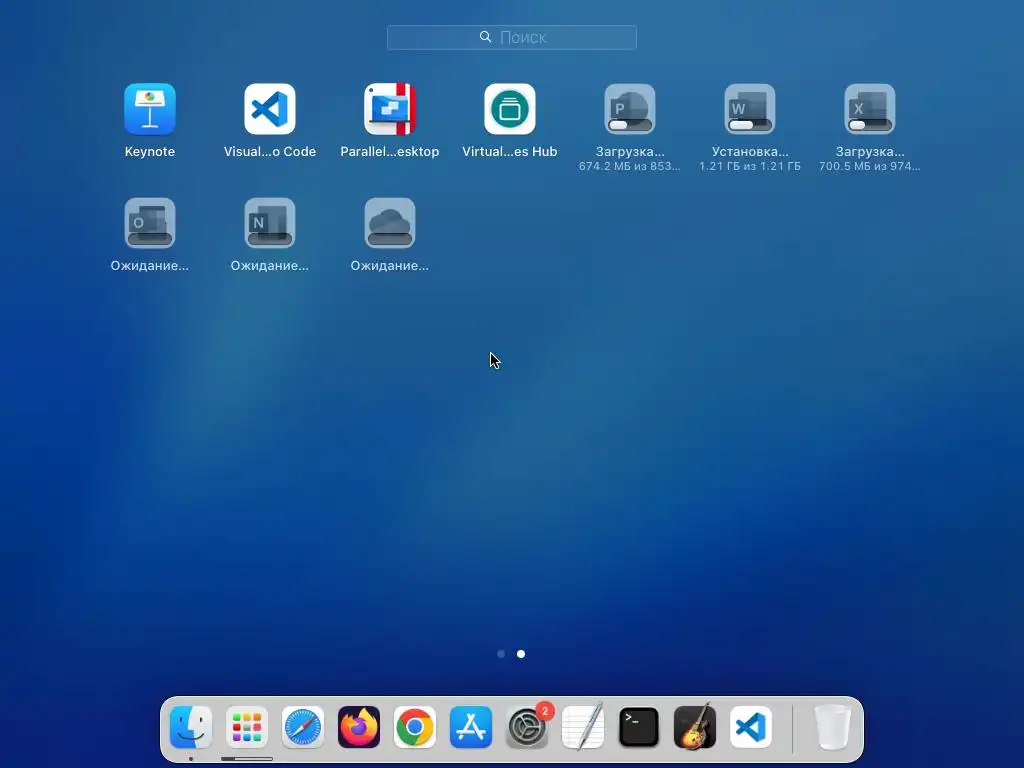Open Safari from the Dock

pos(303,727)
